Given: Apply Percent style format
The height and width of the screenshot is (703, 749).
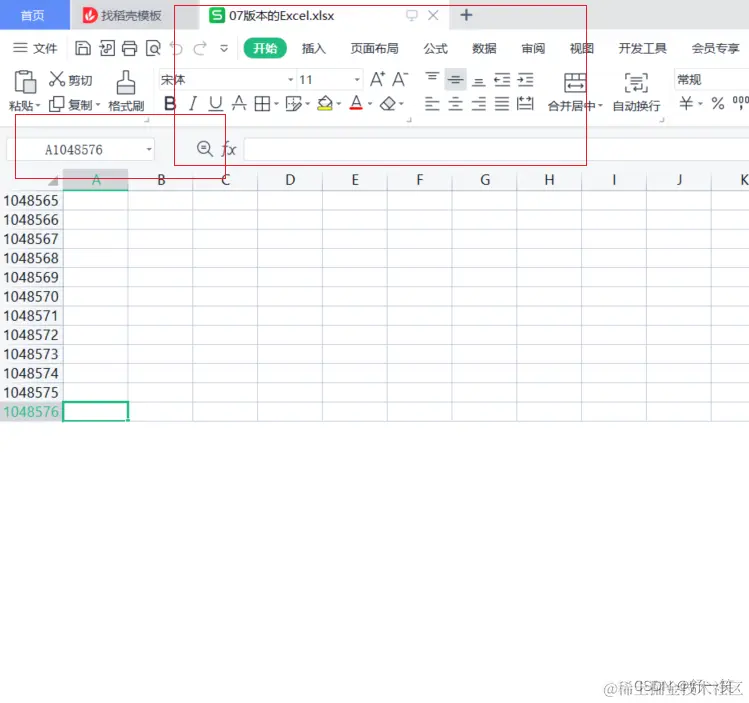Looking at the screenshot, I should (717, 103).
